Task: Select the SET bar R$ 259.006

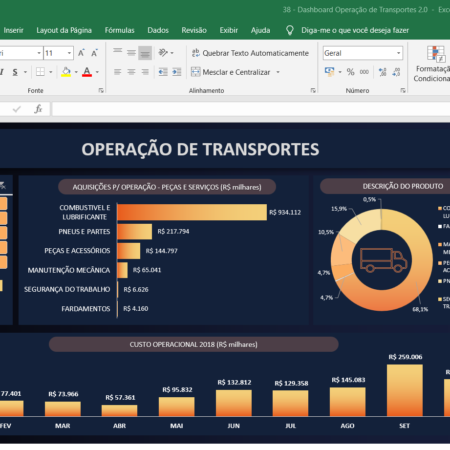Action: 405,390
